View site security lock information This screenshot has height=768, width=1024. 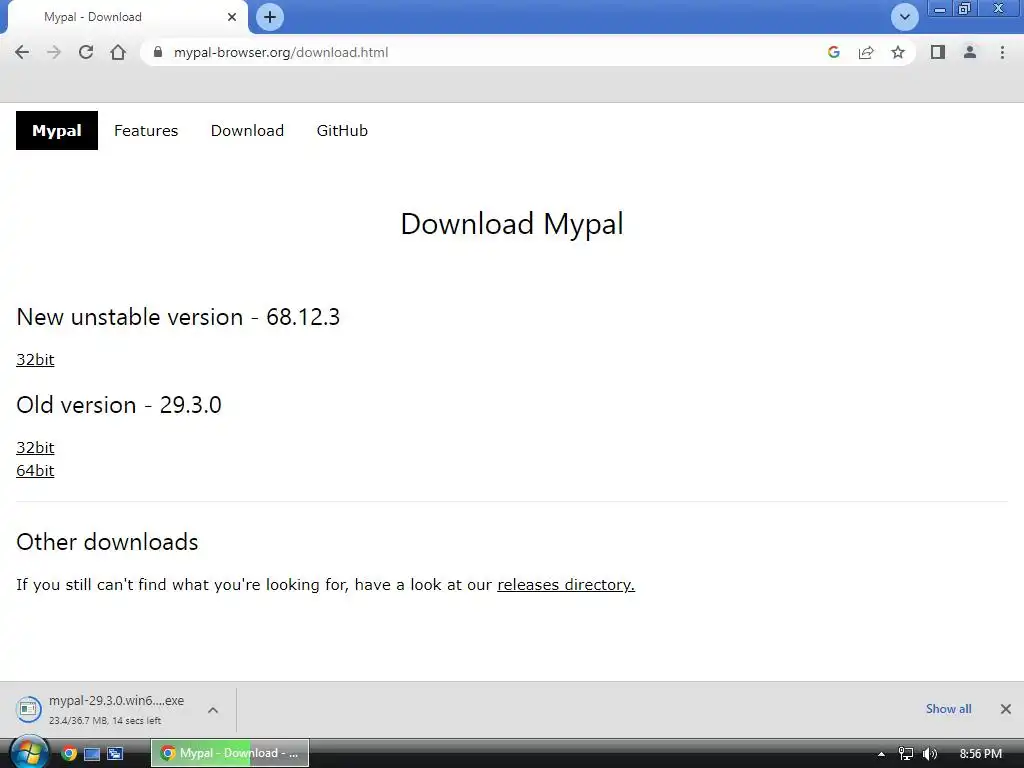coord(157,52)
